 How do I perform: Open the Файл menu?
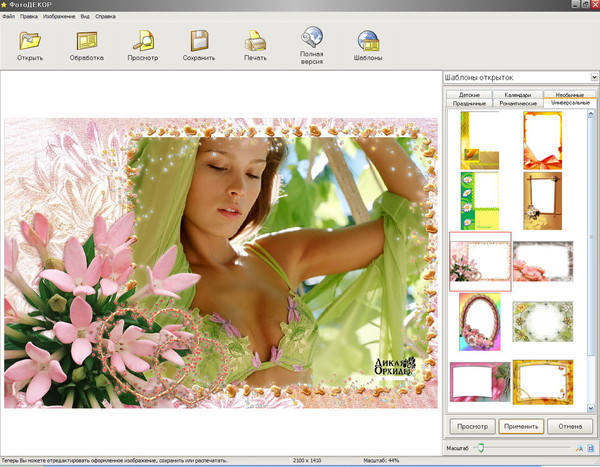click(x=9, y=17)
